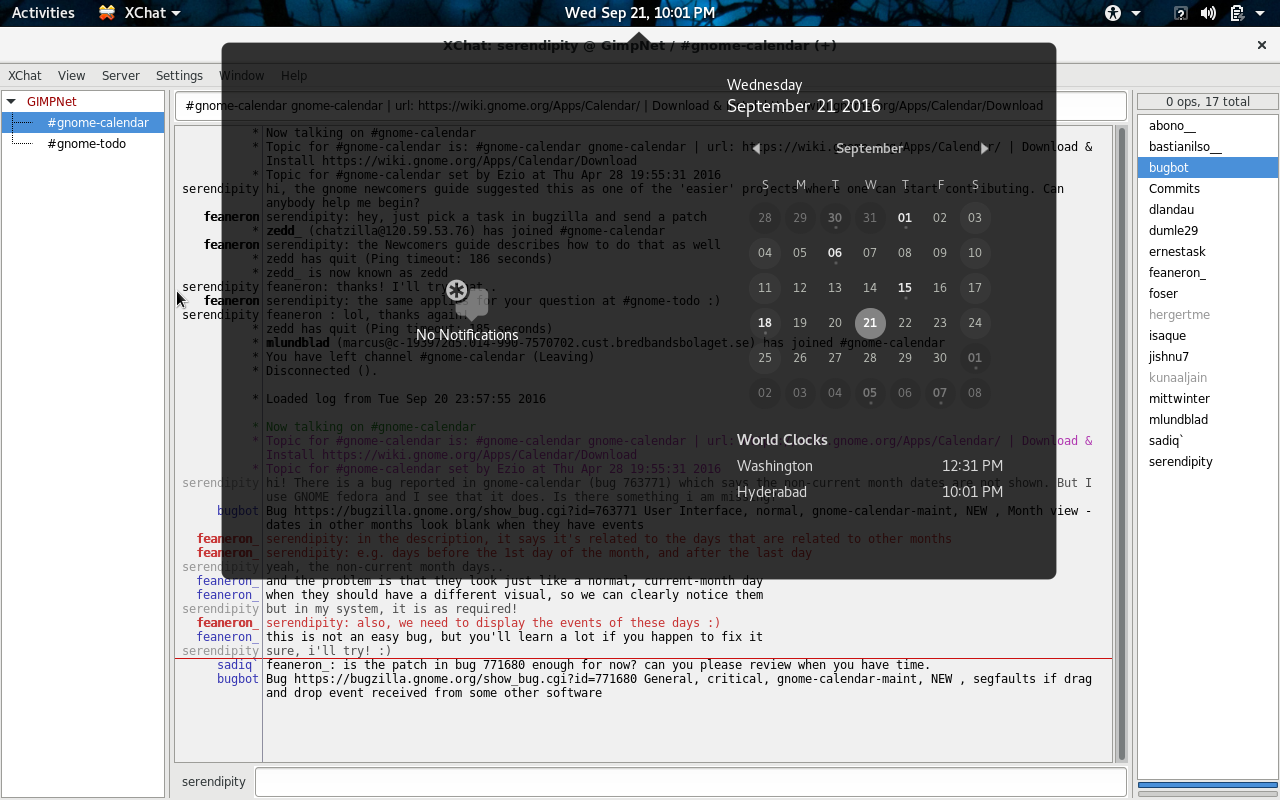
Task: Go to previous month in calendar popup
Action: (x=756, y=148)
